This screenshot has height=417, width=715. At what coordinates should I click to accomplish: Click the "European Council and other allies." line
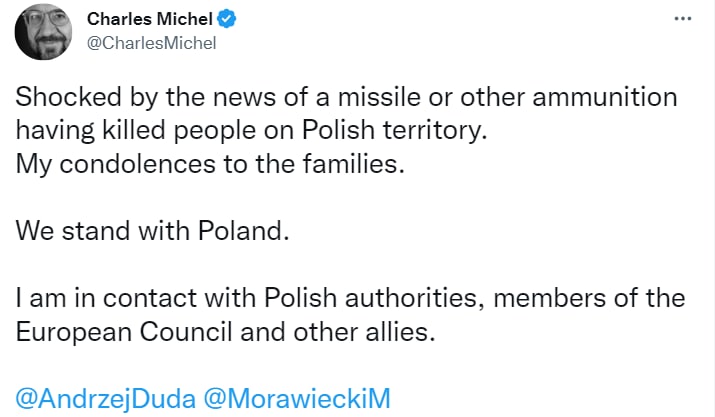[x=225, y=332]
